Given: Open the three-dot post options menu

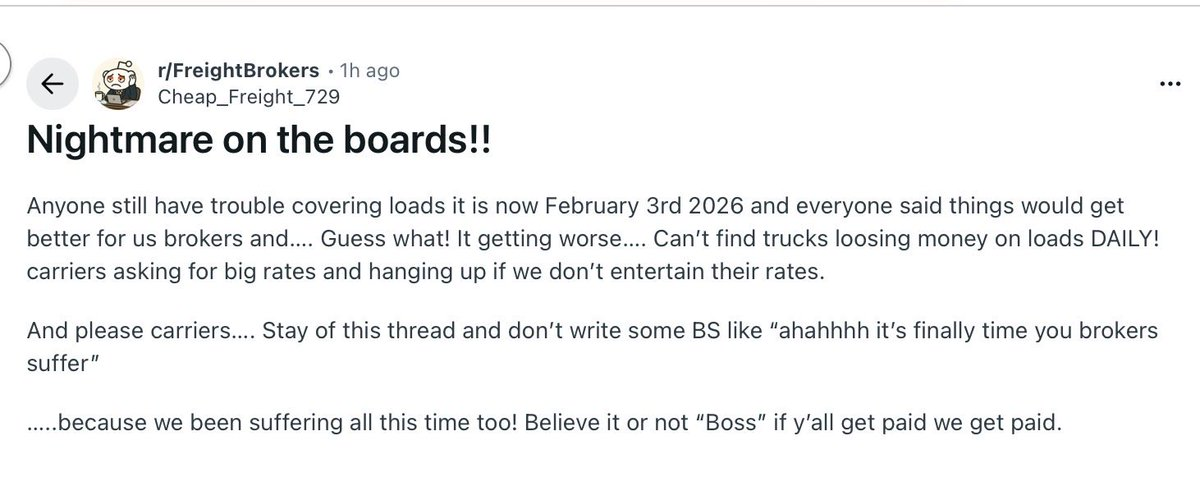Looking at the screenshot, I should coord(1167,83).
